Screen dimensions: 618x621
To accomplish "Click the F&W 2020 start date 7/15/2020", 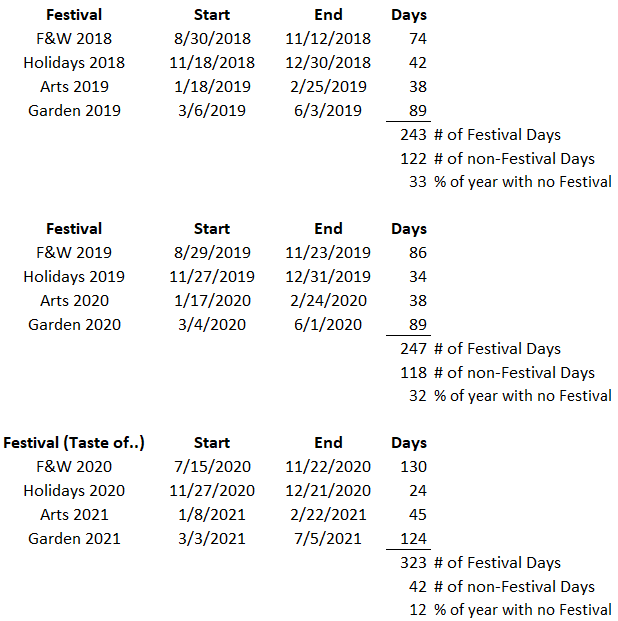I will [x=212, y=467].
